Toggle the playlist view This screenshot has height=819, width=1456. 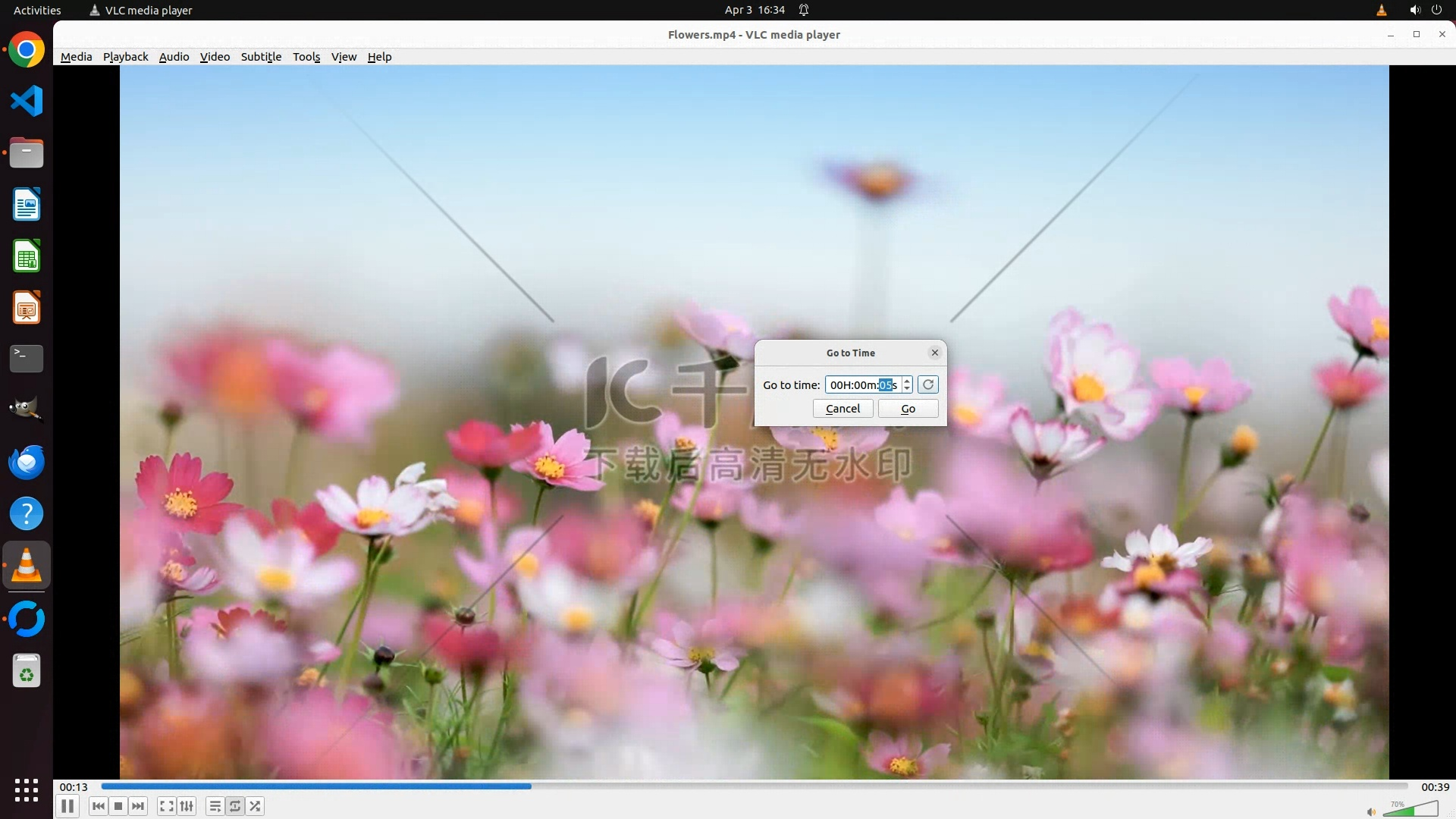215,806
